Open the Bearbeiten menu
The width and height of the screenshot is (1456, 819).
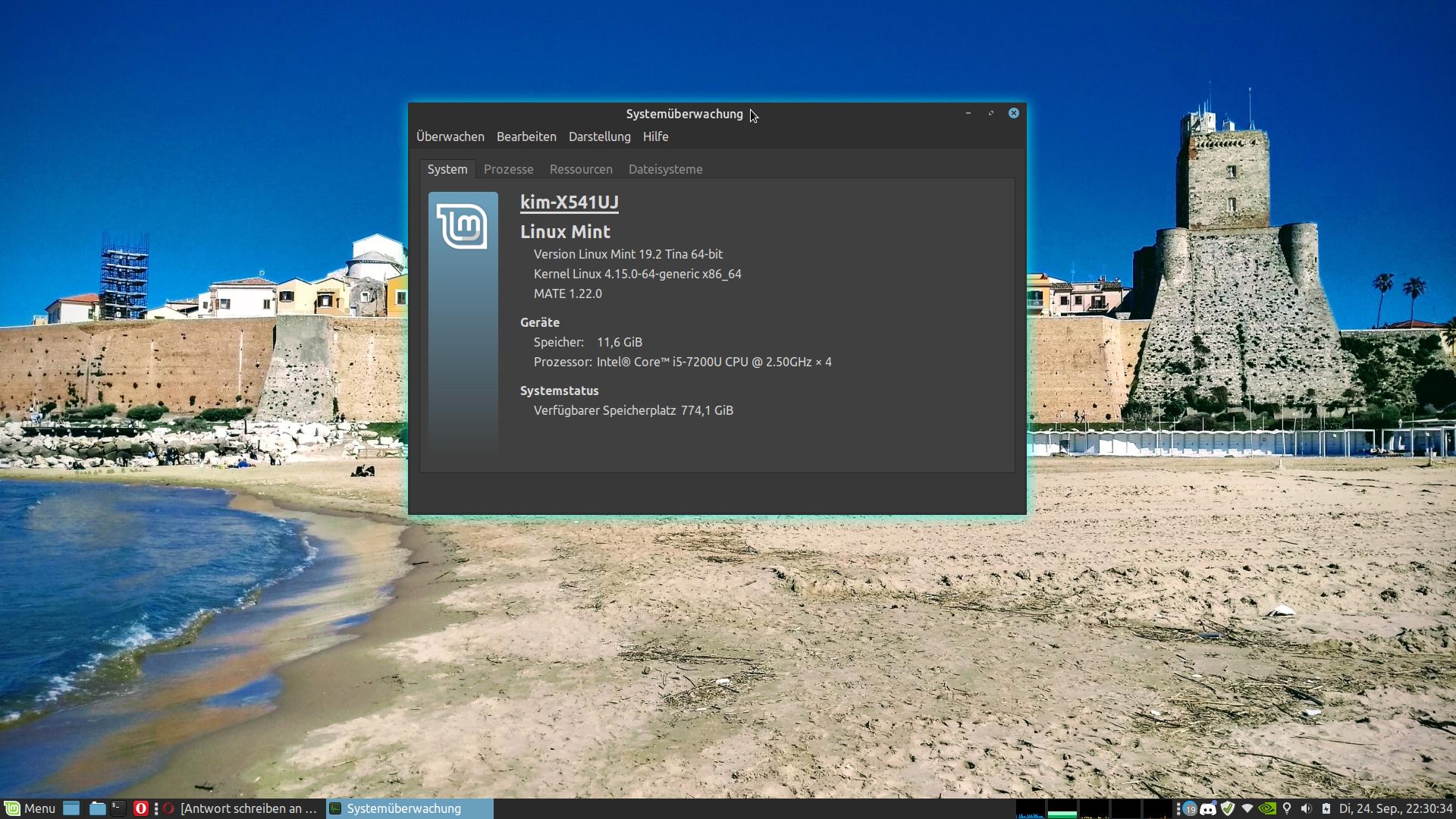[x=526, y=136]
